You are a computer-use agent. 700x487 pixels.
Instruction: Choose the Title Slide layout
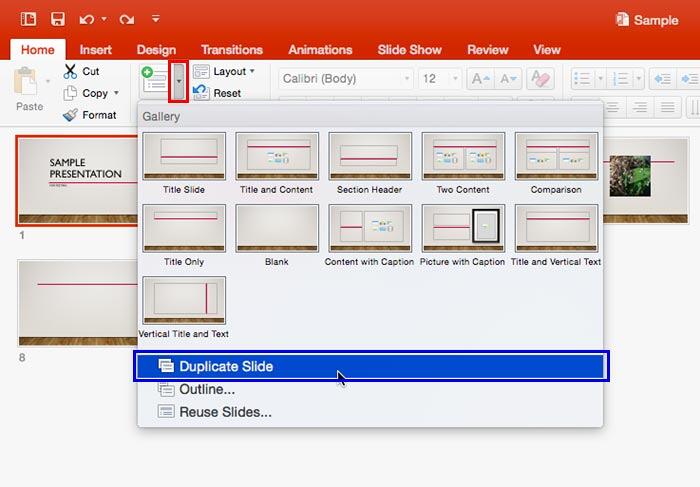(184, 163)
